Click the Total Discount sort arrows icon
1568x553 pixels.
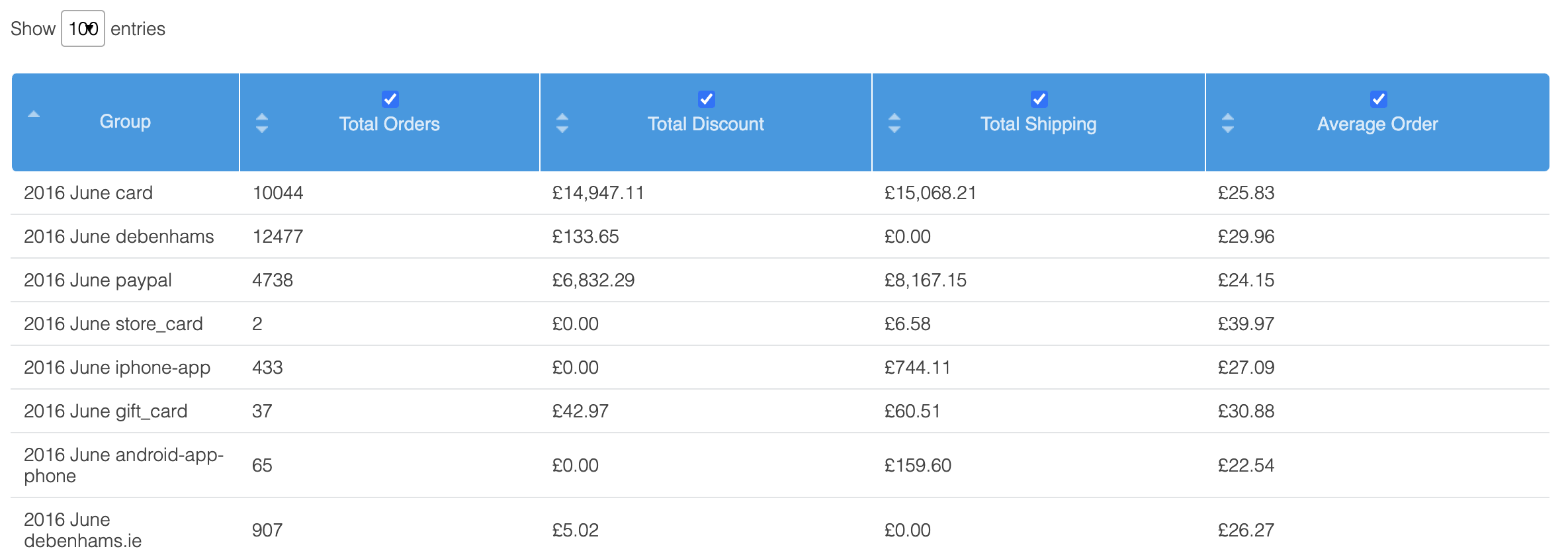coord(562,123)
